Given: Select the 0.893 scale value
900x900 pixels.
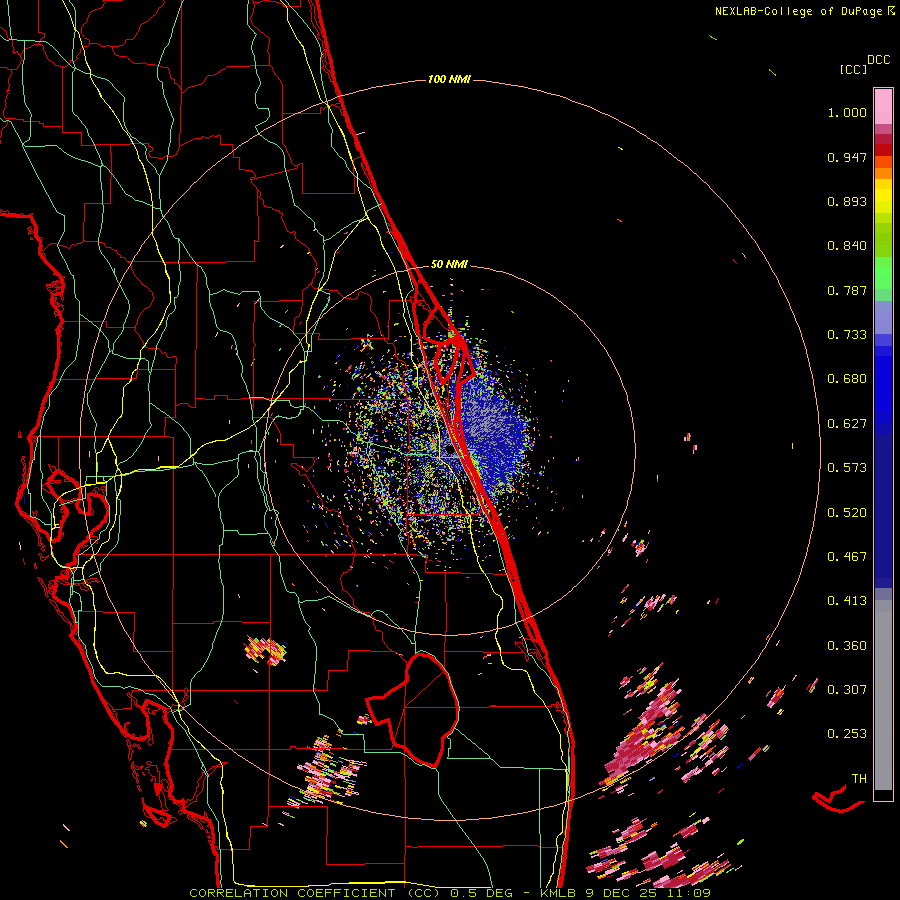Looking at the screenshot, I should (847, 201).
